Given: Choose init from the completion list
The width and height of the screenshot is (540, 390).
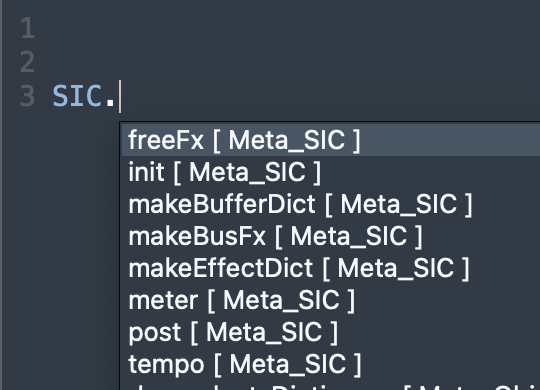Looking at the screenshot, I should [x=331, y=172].
